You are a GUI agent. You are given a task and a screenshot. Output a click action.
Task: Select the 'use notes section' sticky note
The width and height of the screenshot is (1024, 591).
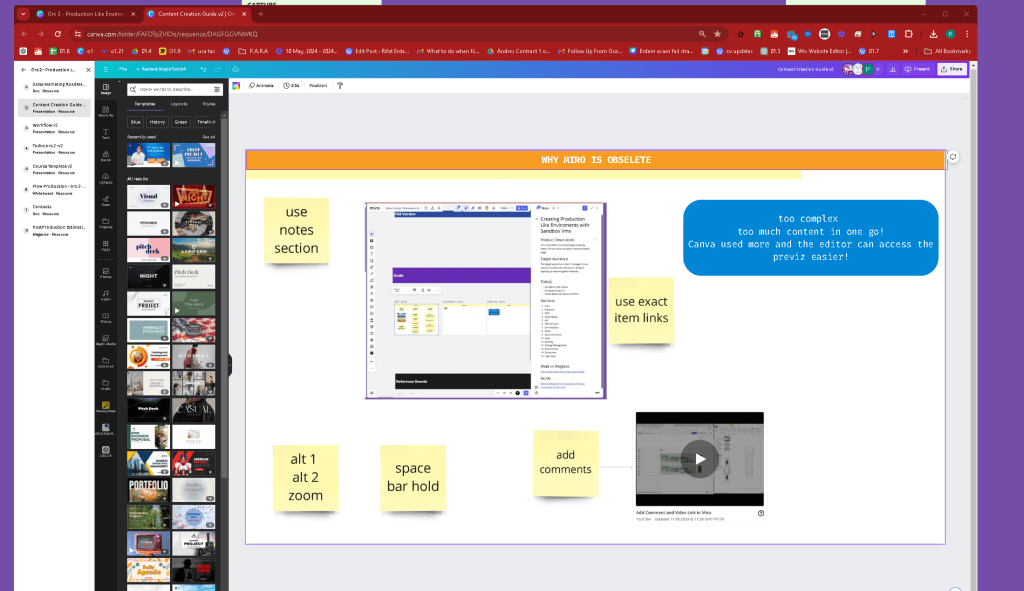point(296,231)
